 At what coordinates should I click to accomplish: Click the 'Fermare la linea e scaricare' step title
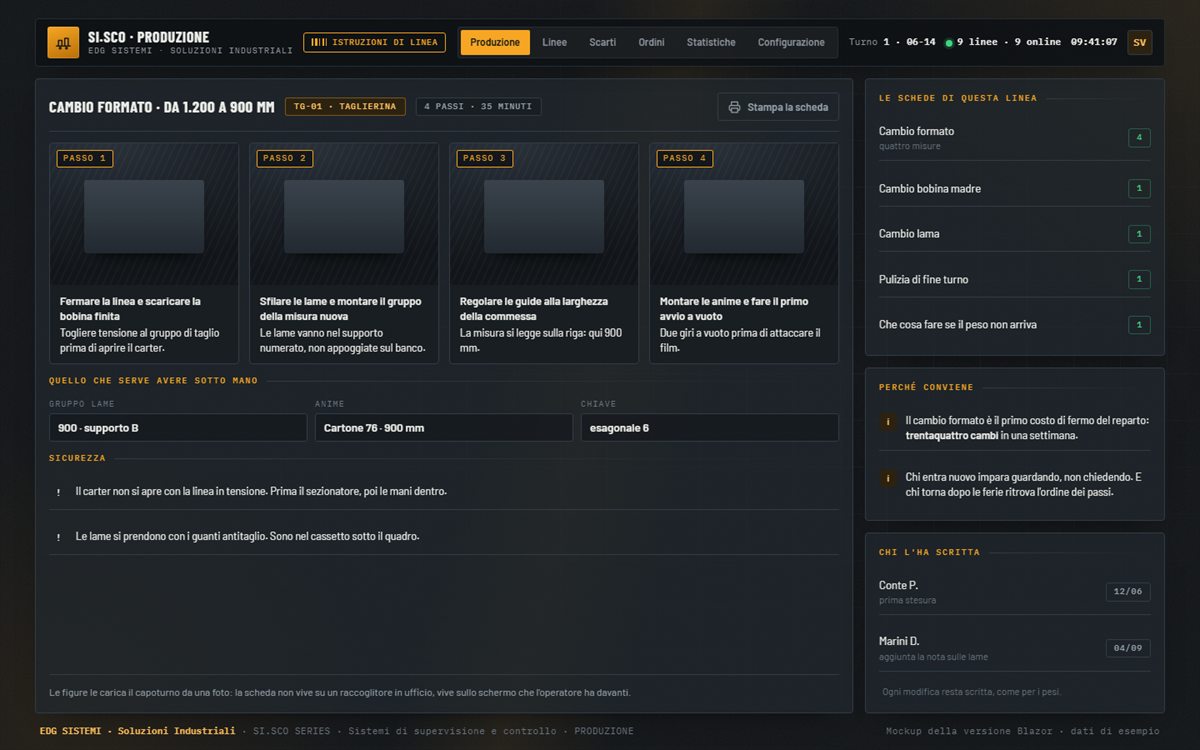pos(130,309)
